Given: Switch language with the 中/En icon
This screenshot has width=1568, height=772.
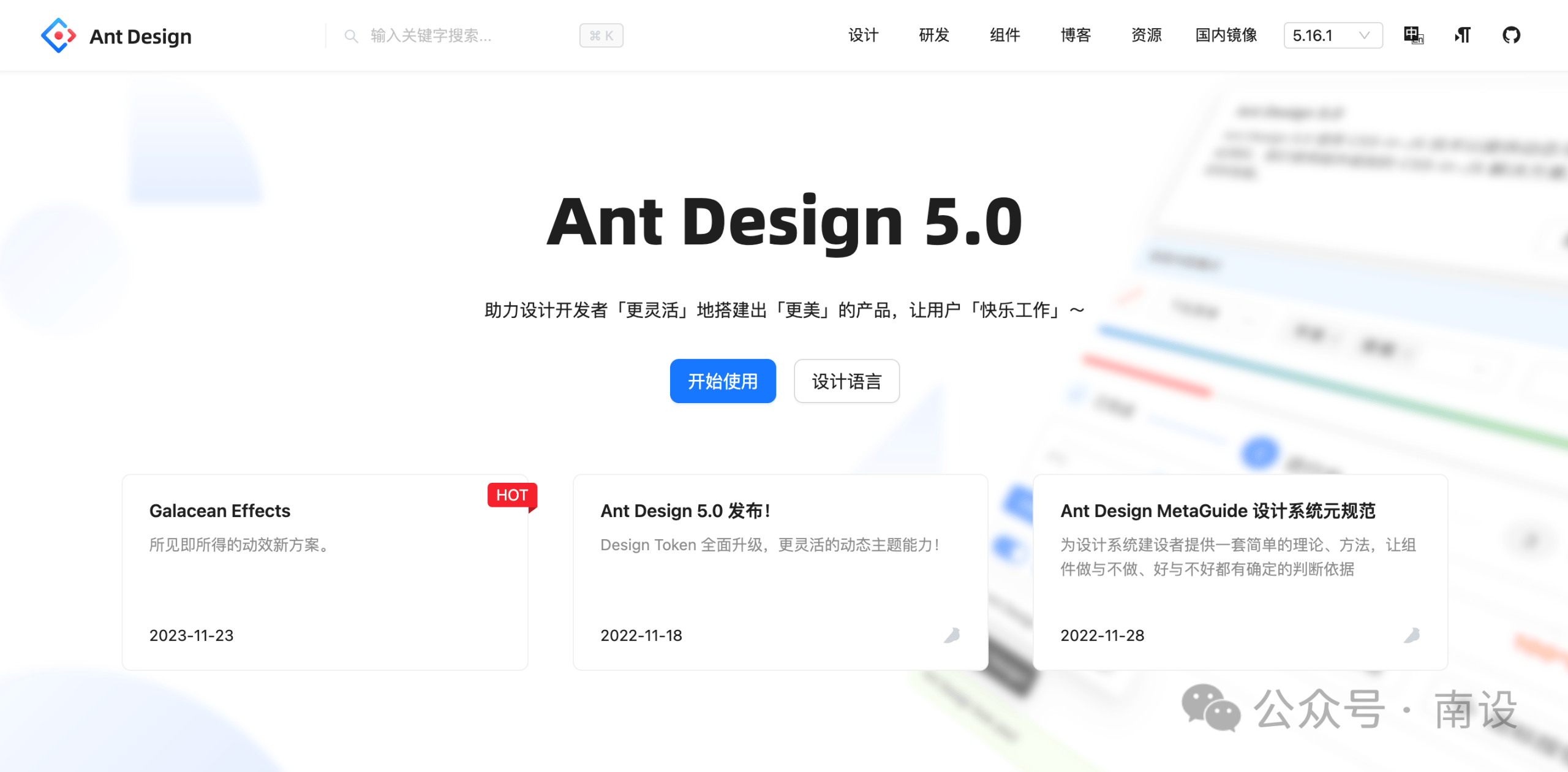Looking at the screenshot, I should (x=1414, y=36).
